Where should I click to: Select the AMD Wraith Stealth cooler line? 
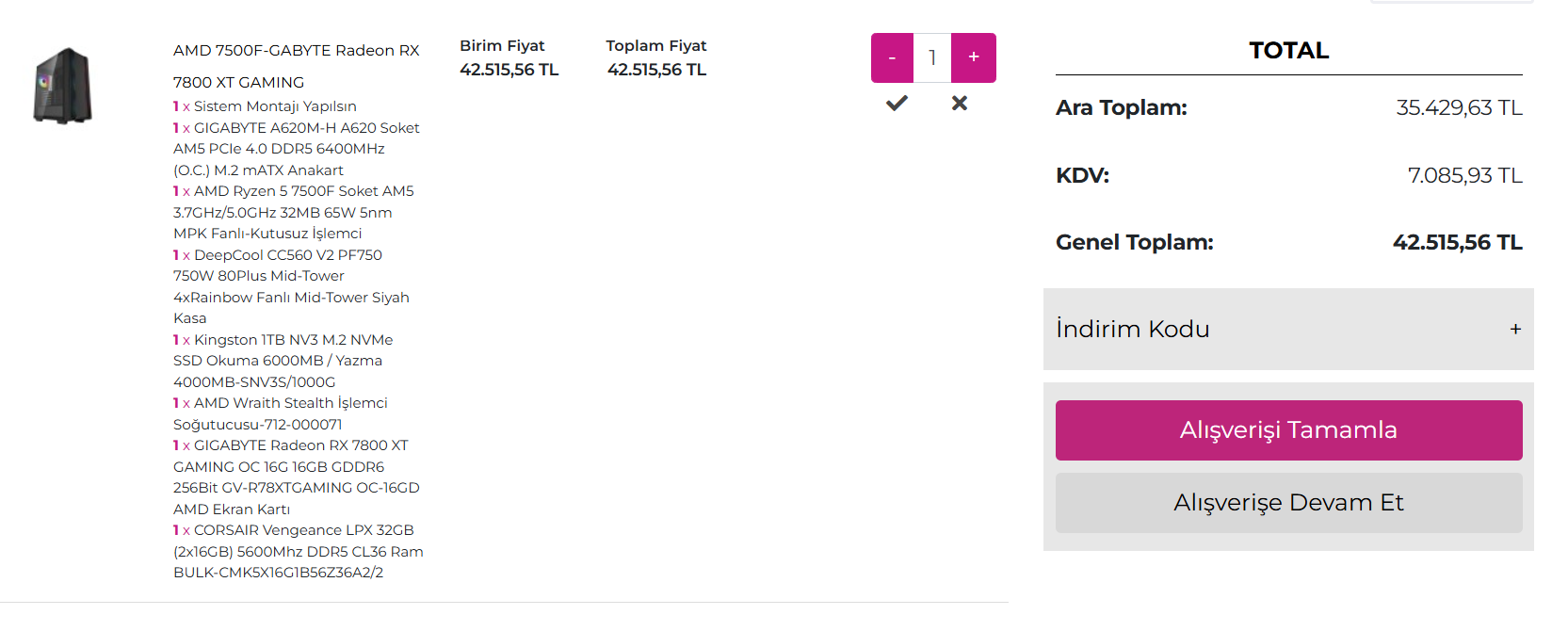coord(281,413)
